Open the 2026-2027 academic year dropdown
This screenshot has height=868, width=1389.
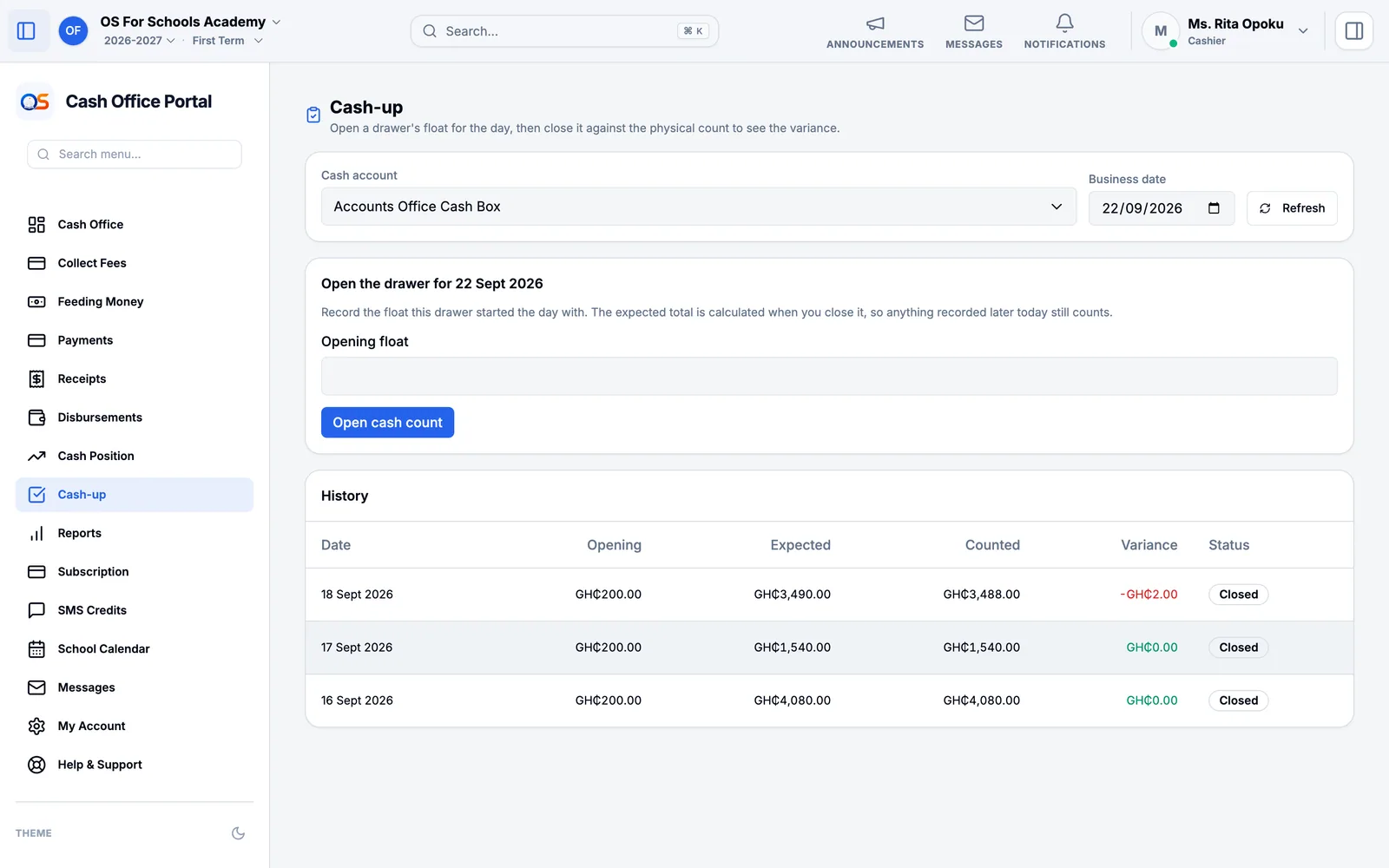coord(139,41)
